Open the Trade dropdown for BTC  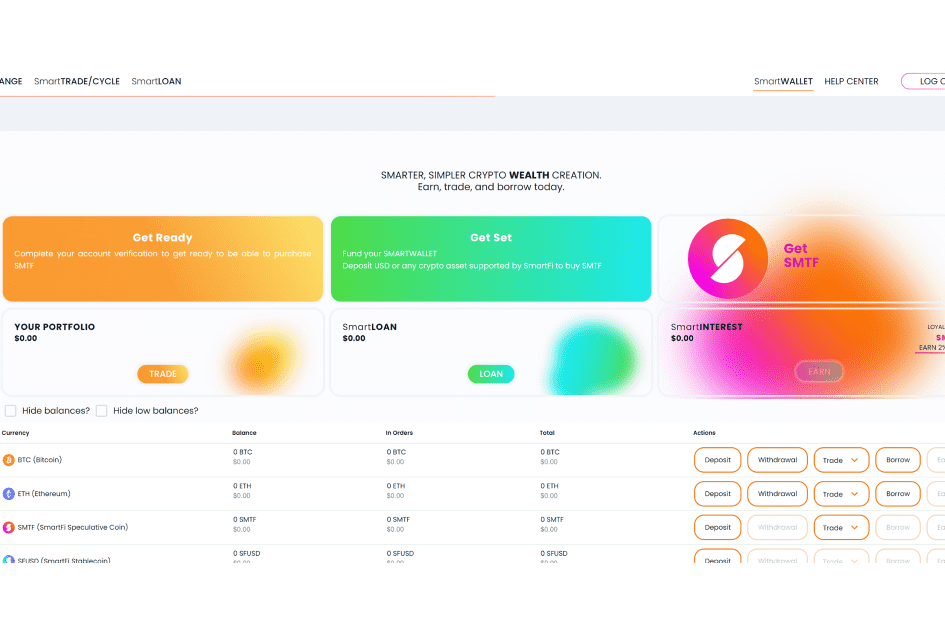(840, 460)
